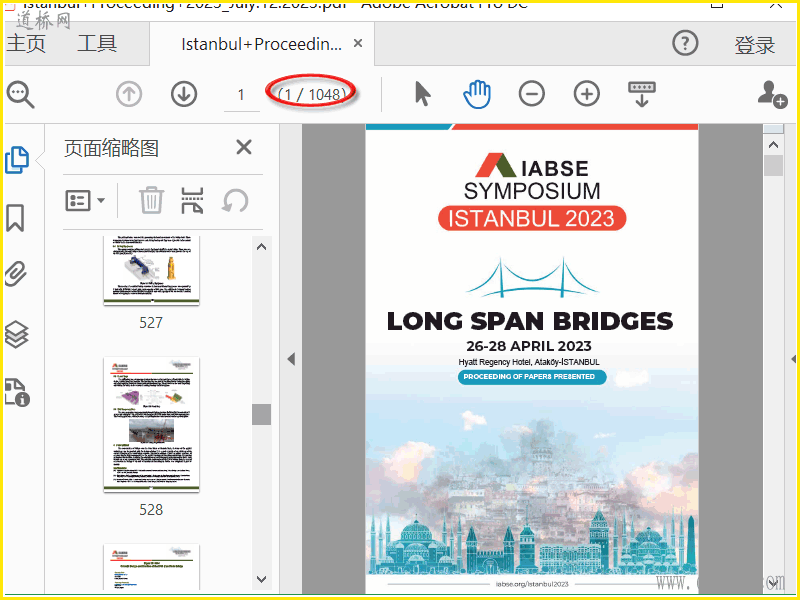Image resolution: width=800 pixels, height=600 pixels.
Task: Select page 528 thumbnail
Action: tap(151, 424)
